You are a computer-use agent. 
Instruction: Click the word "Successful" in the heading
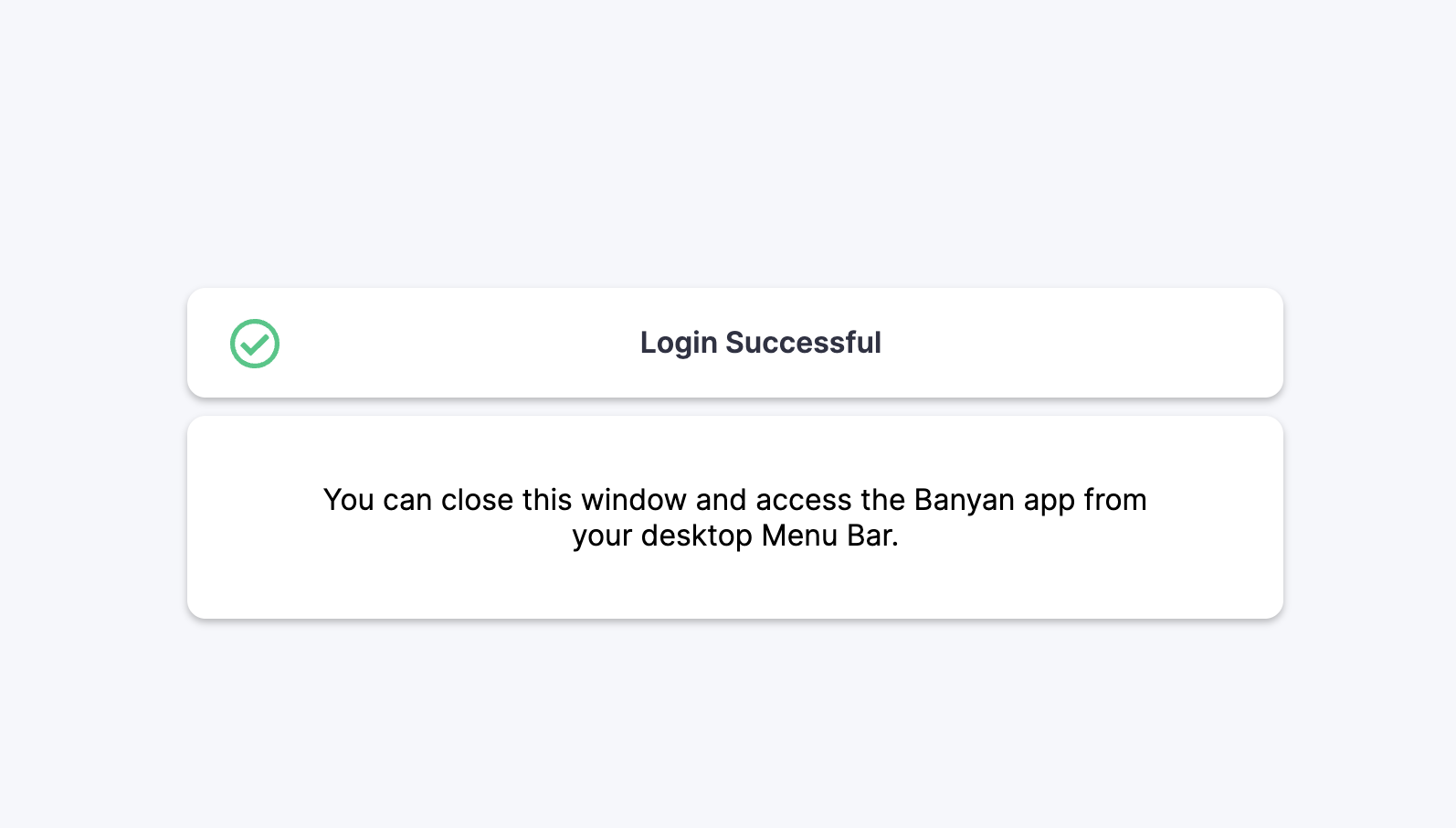[803, 343]
